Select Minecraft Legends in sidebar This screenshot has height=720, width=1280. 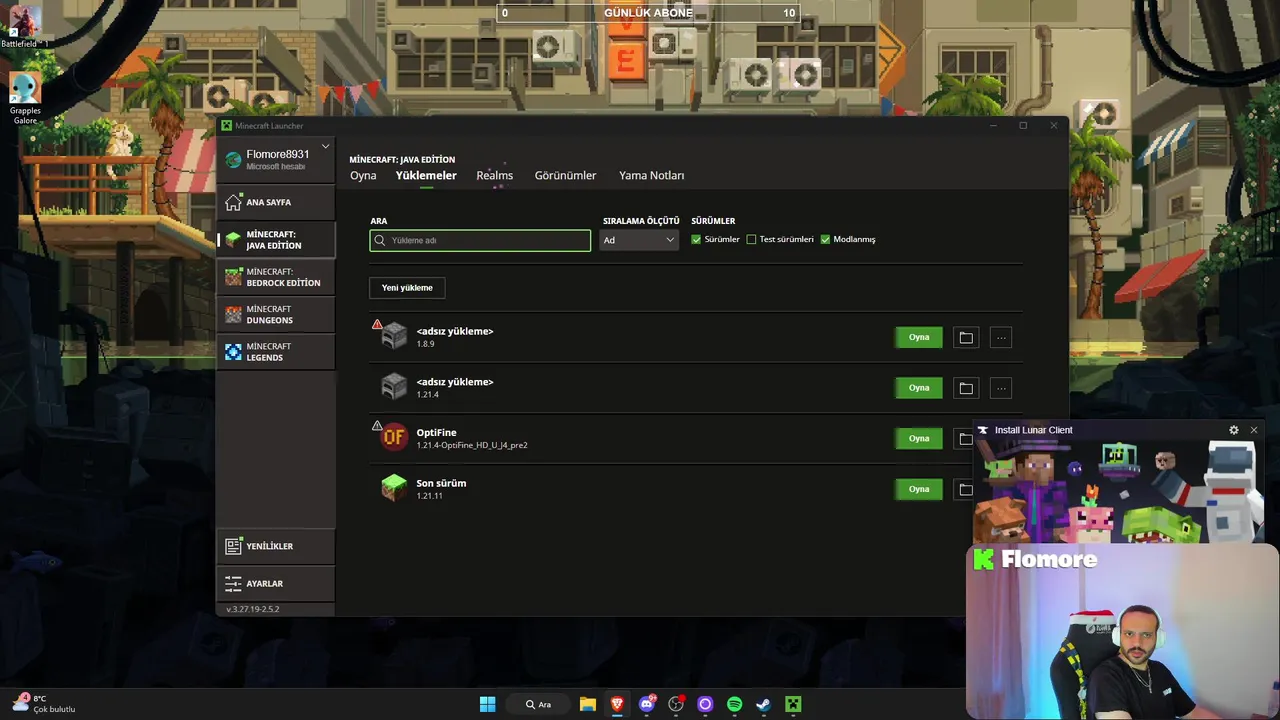[276, 352]
